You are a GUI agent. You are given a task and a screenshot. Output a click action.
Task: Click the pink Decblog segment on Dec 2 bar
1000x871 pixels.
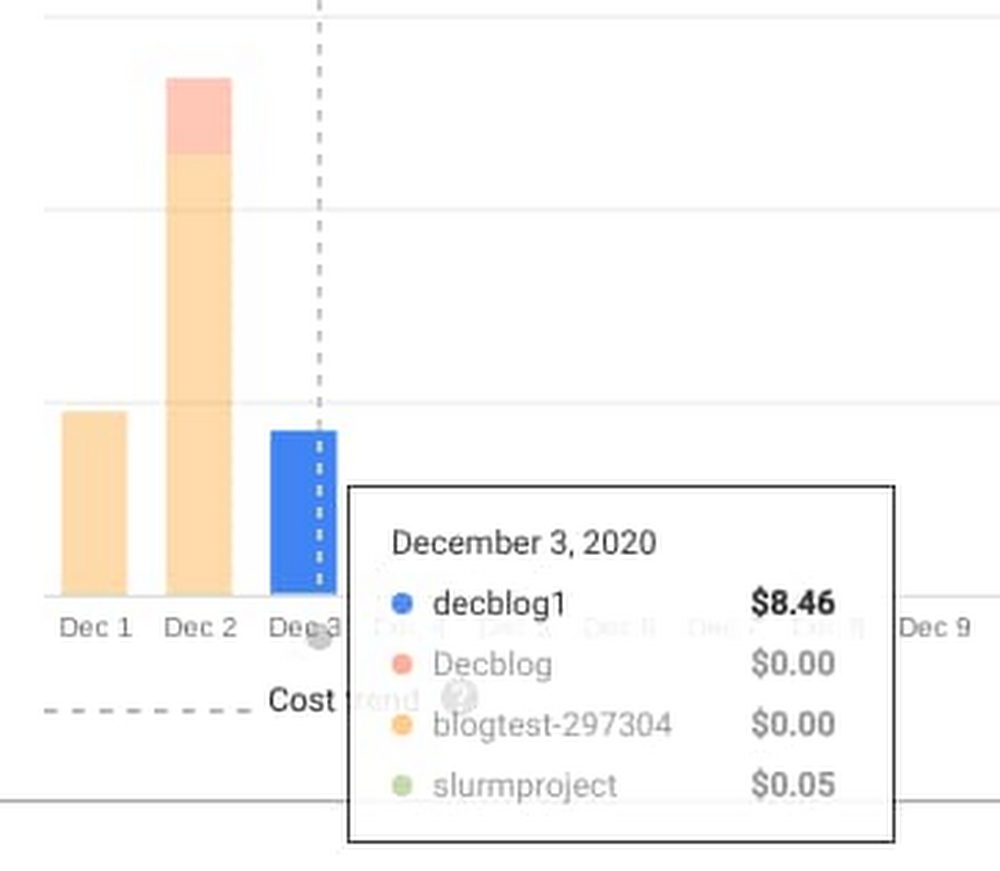(199, 116)
